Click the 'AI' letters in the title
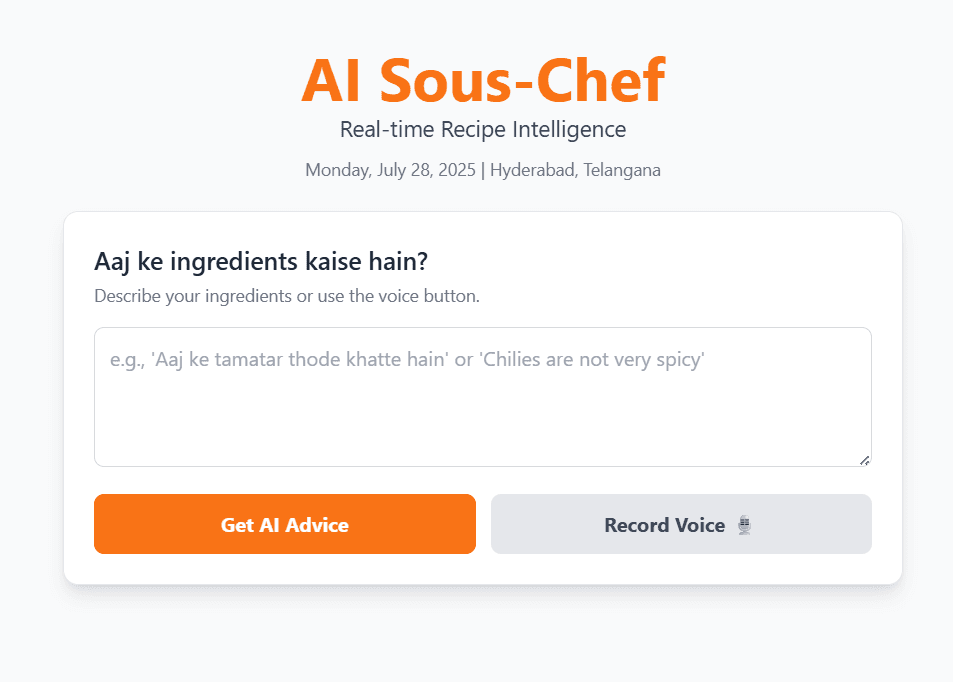The width and height of the screenshot is (953, 682). click(x=331, y=80)
